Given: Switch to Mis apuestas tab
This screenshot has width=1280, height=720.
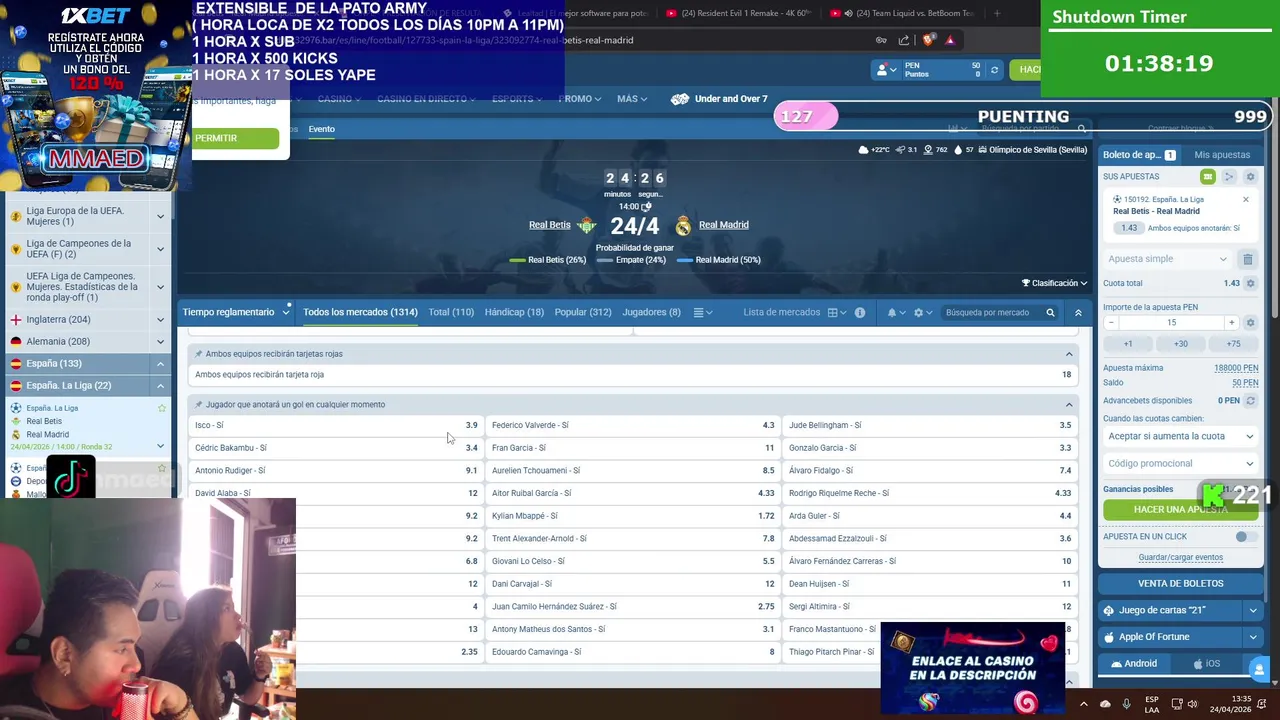Looking at the screenshot, I should (1222, 155).
